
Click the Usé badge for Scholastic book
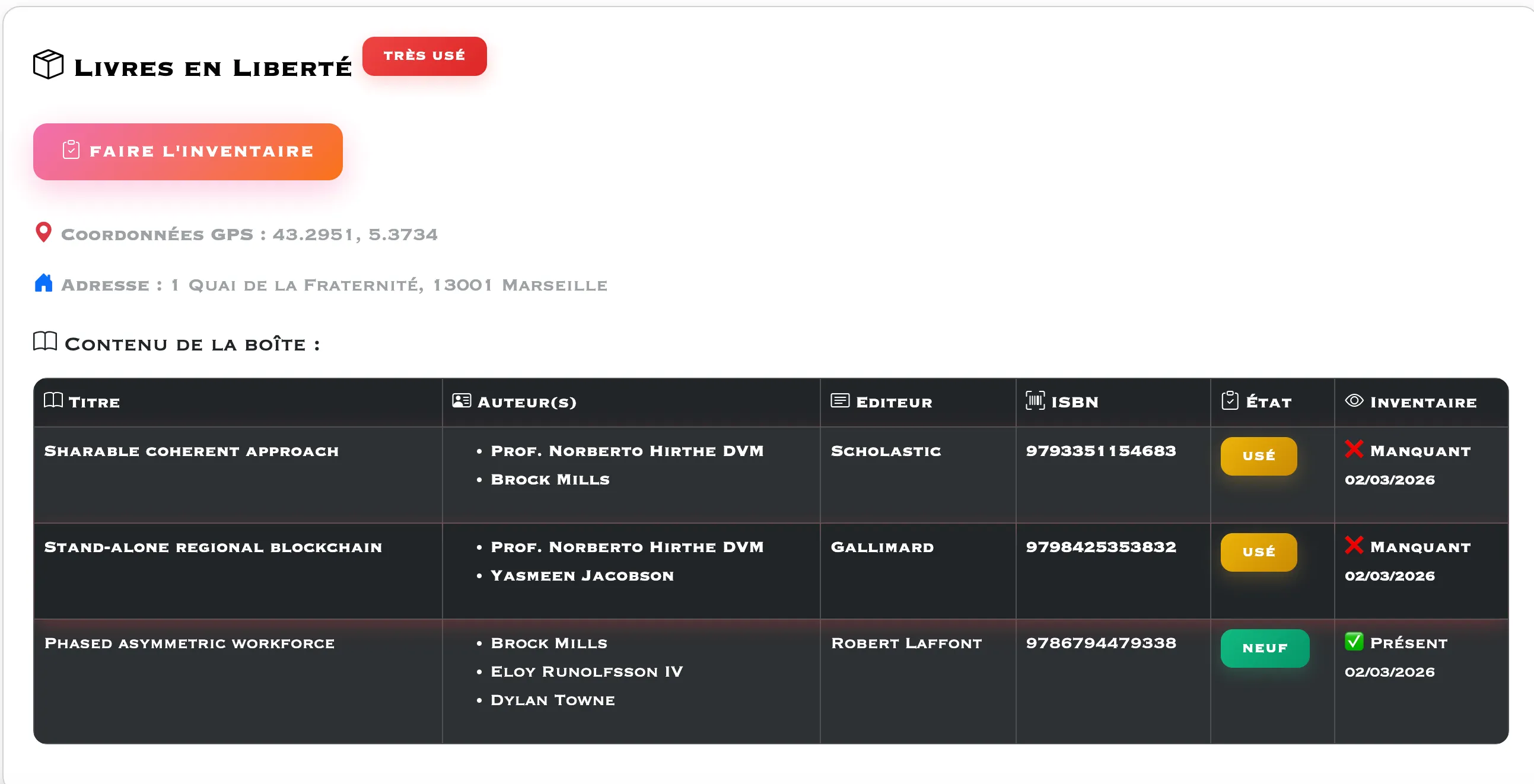tap(1258, 456)
